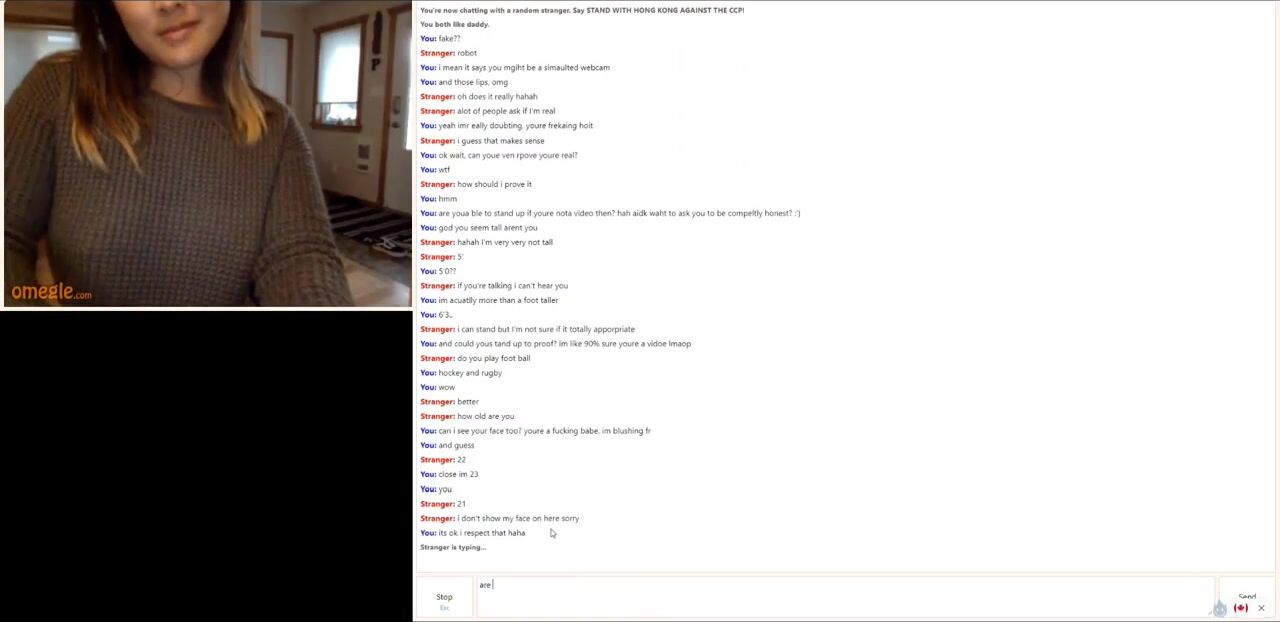Focus the chat message input box
This screenshot has height=622, width=1280.
click(x=844, y=597)
